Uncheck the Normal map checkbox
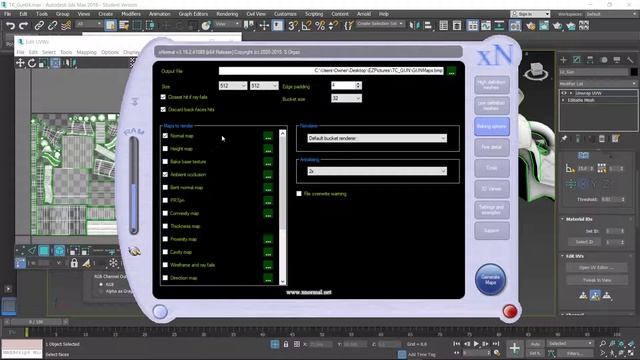Screen dimensions: 640x360 point(165,136)
